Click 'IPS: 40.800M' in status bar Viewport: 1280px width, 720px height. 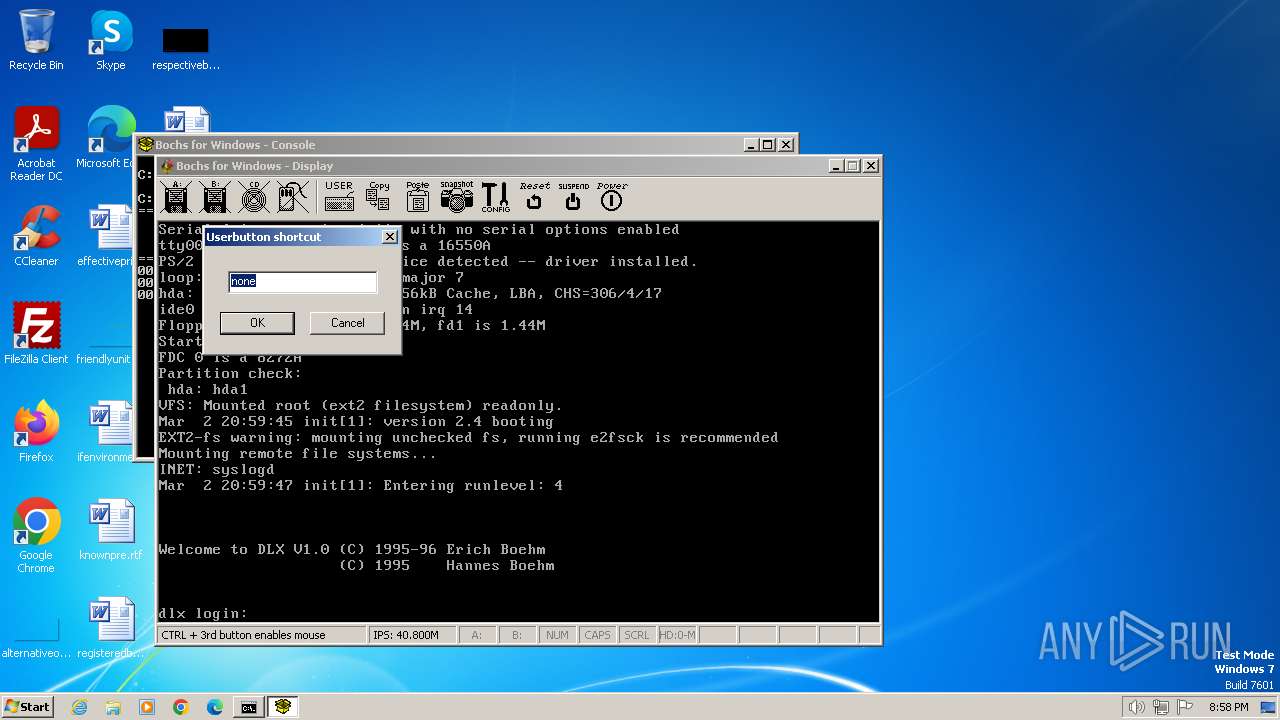click(412, 635)
